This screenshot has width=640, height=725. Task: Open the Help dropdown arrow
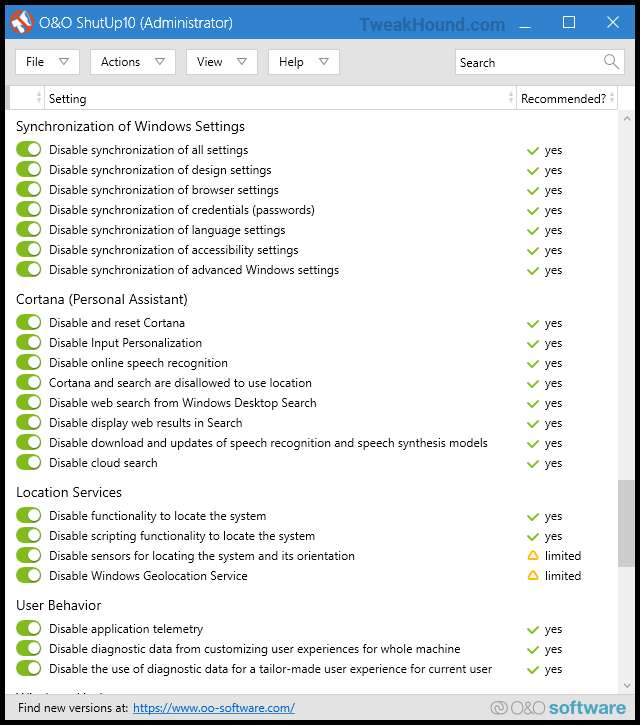324,61
